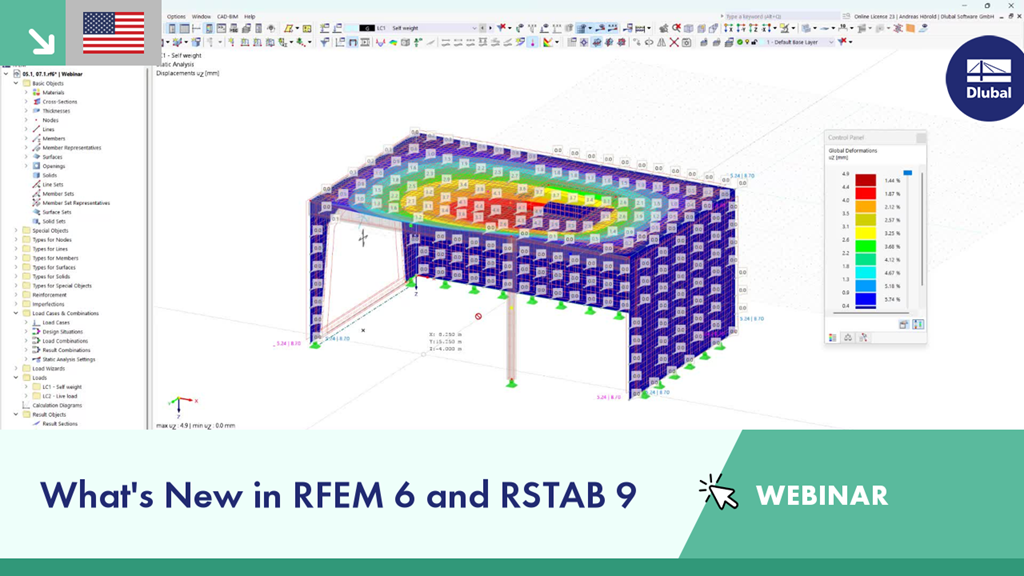Go to the previous load case arrow
This screenshot has width=1024, height=576.
click(483, 28)
